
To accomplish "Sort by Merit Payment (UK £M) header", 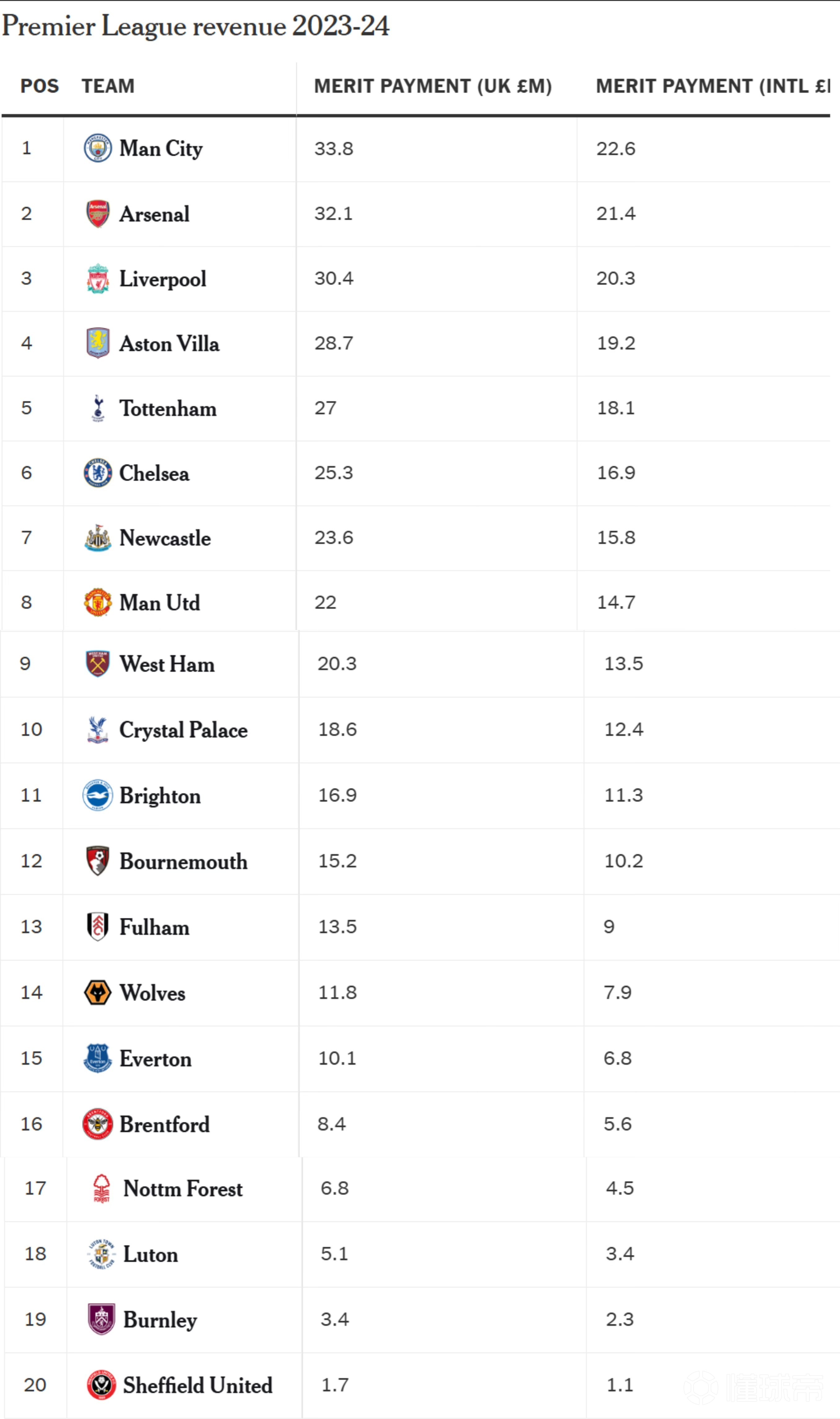I will tap(433, 86).
